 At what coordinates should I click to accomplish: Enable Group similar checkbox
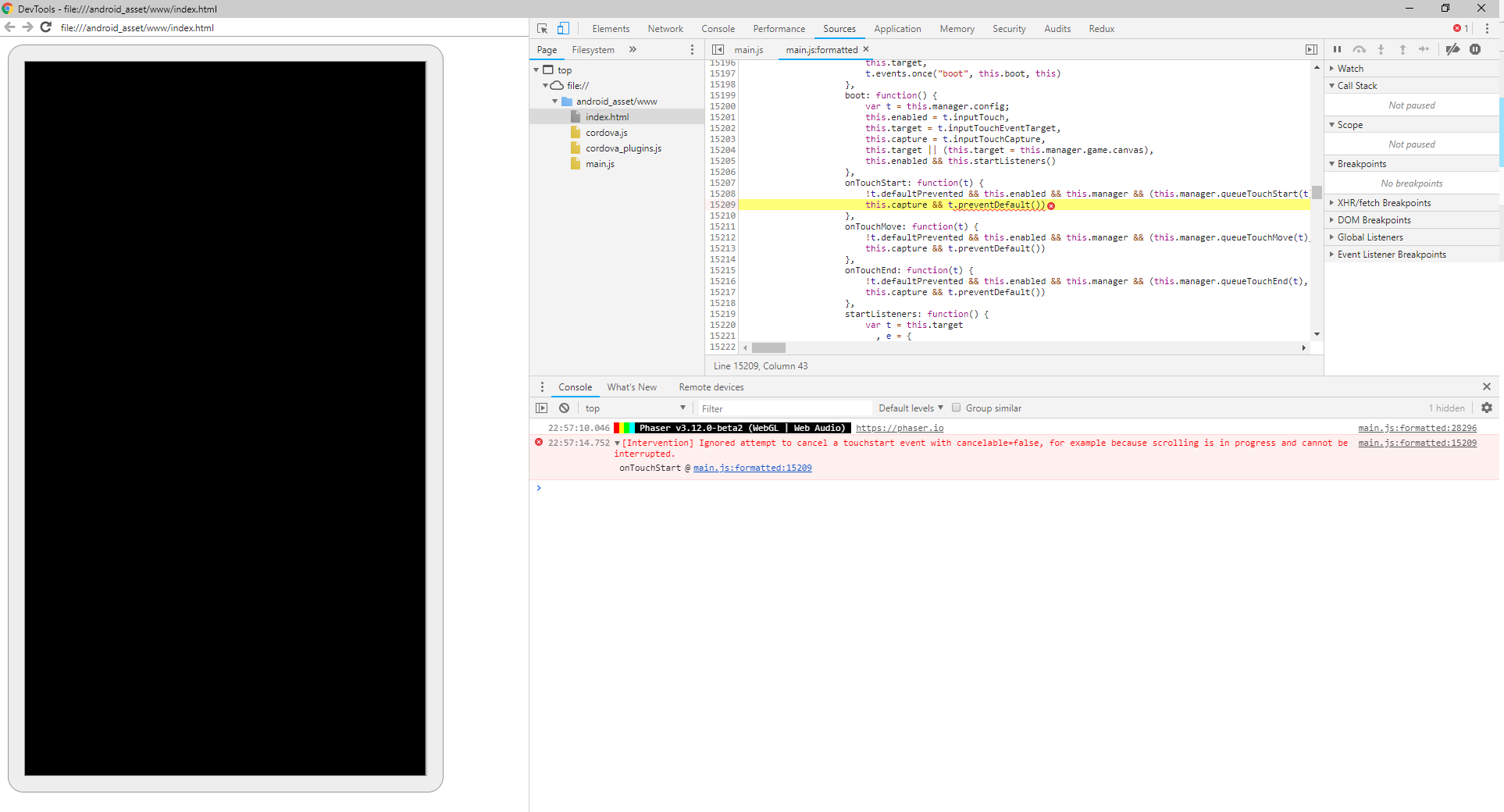click(956, 408)
